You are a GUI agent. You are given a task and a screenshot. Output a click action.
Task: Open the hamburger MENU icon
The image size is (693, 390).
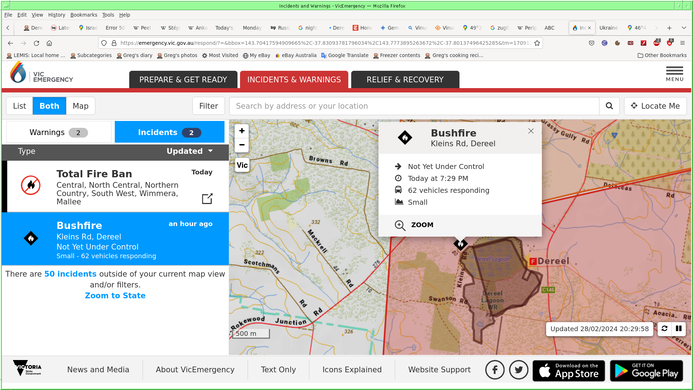674,74
